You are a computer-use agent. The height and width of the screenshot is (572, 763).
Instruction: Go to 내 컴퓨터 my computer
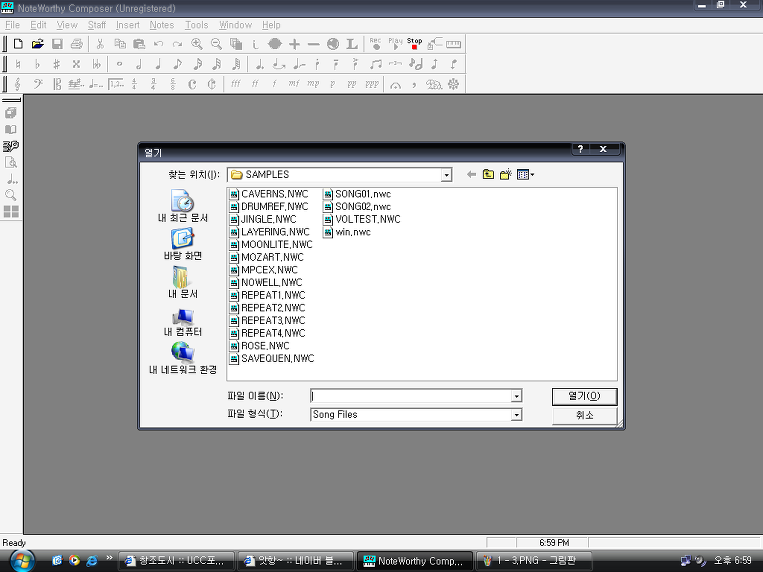[182, 321]
